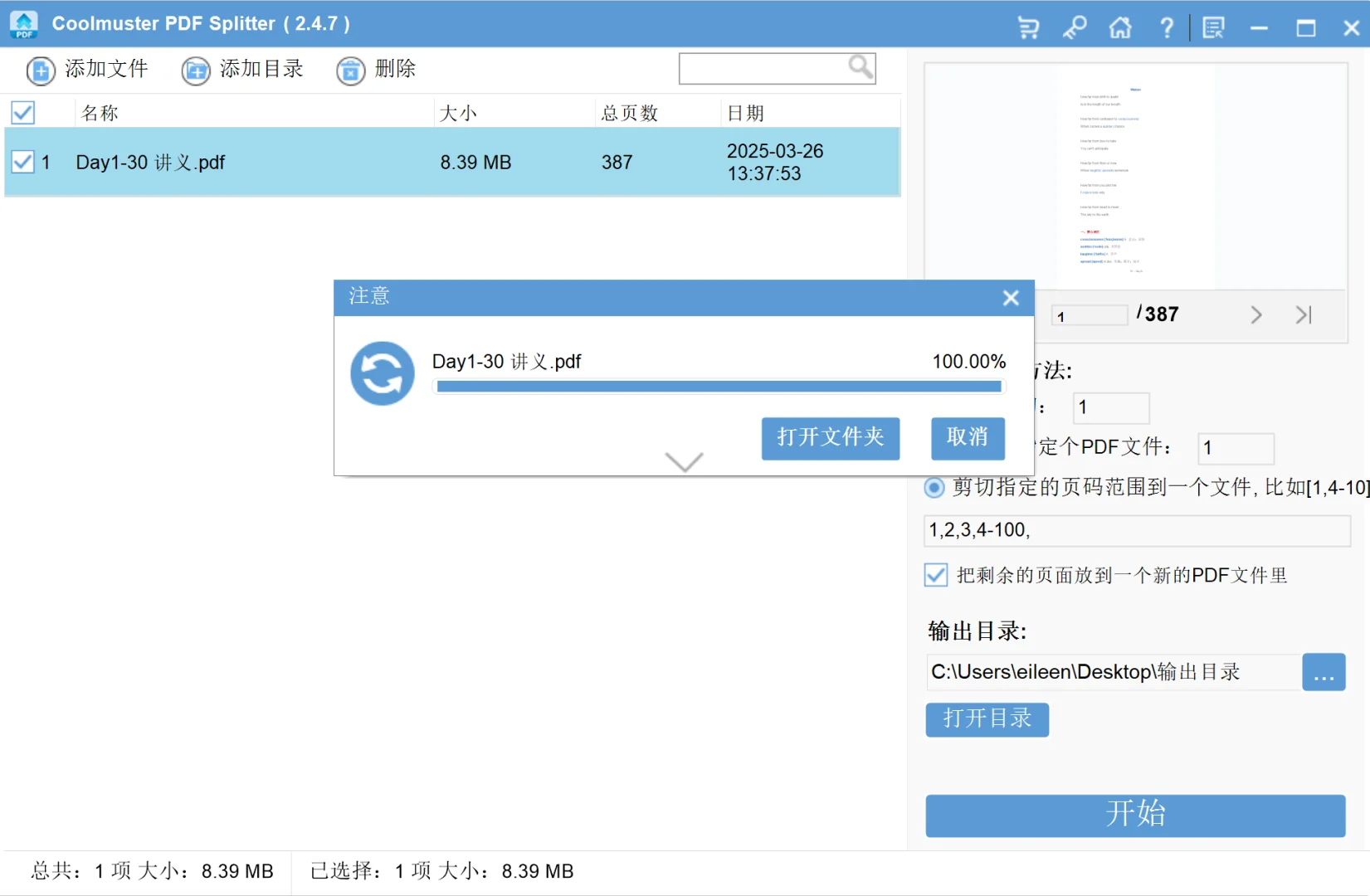Image resolution: width=1370 pixels, height=896 pixels.
Task: Click the 添加目录 add folder button
Action: coord(242,70)
